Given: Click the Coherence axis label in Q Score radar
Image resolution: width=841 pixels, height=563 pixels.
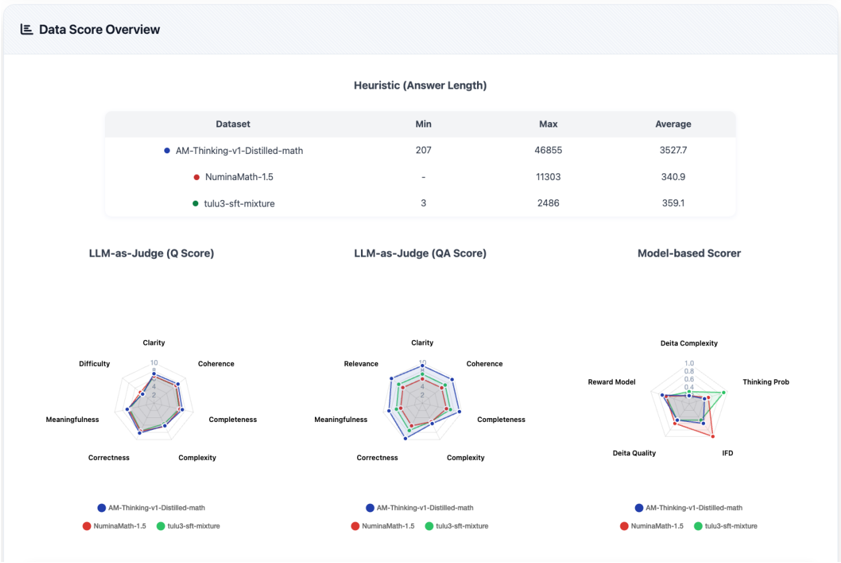Looking at the screenshot, I should pyautogui.click(x=216, y=364).
